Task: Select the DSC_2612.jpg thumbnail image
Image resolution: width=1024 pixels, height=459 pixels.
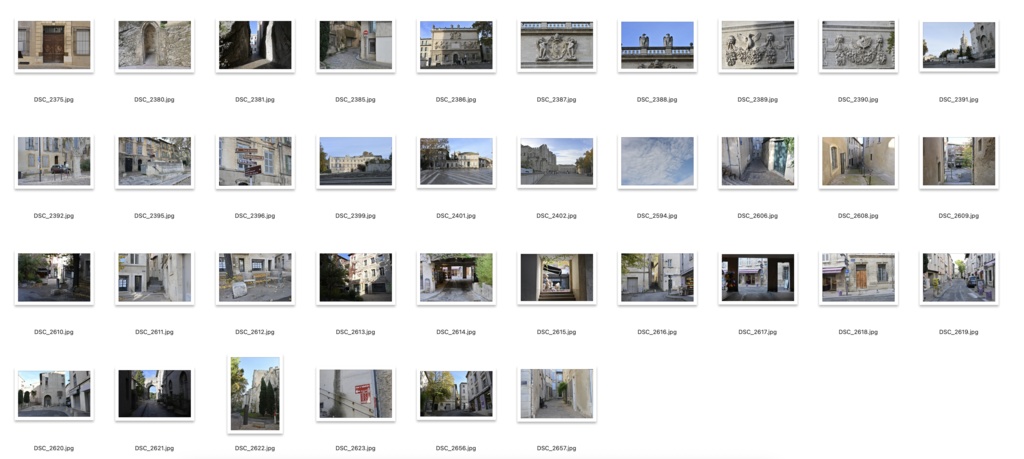Action: pos(255,277)
